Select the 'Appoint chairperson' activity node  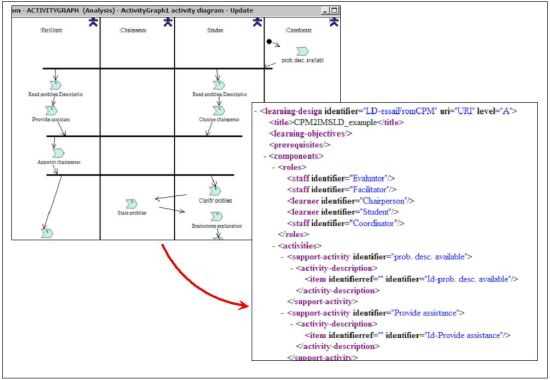[58, 153]
